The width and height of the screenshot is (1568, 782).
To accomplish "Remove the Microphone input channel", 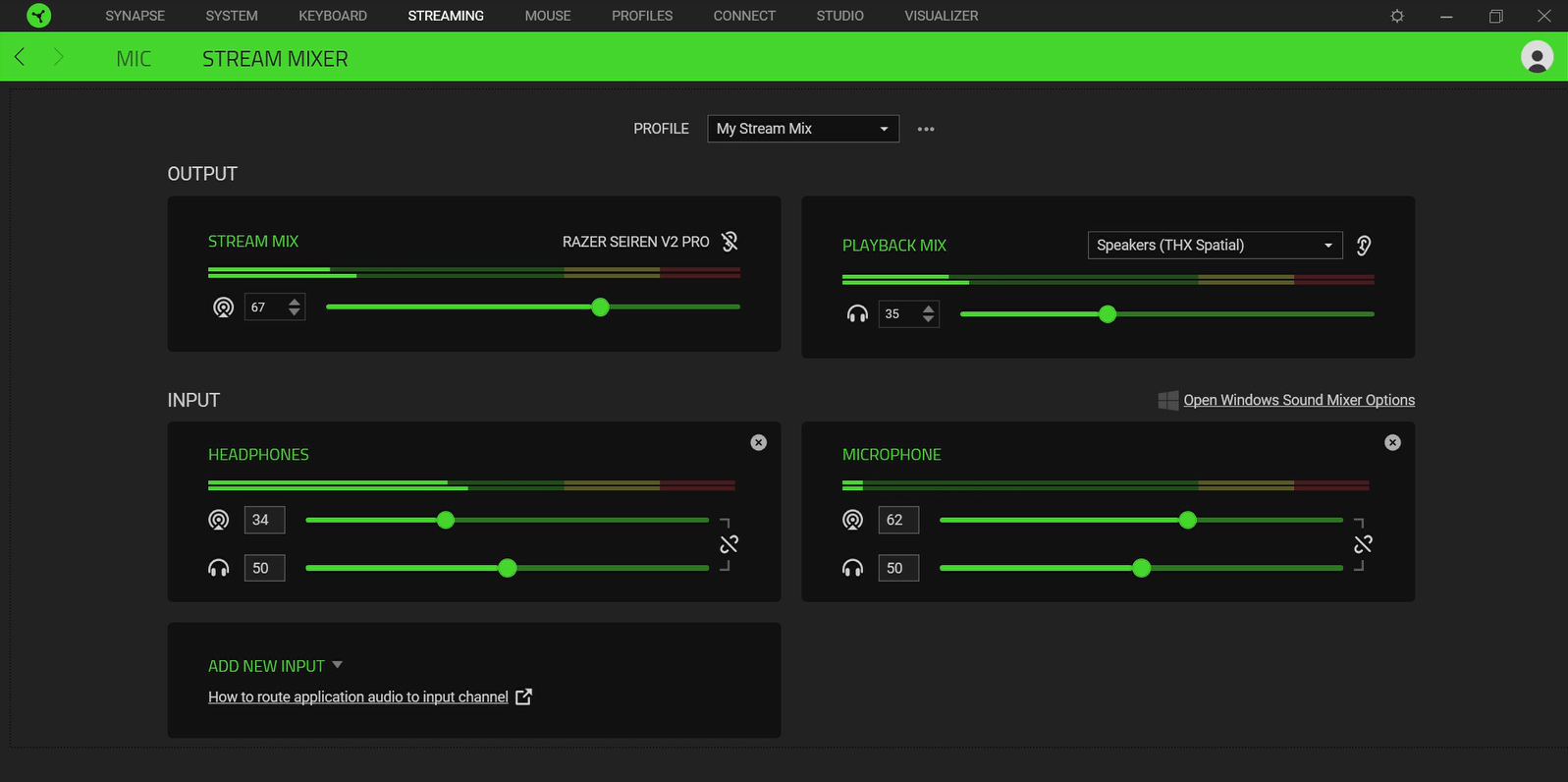I will coord(1392,443).
